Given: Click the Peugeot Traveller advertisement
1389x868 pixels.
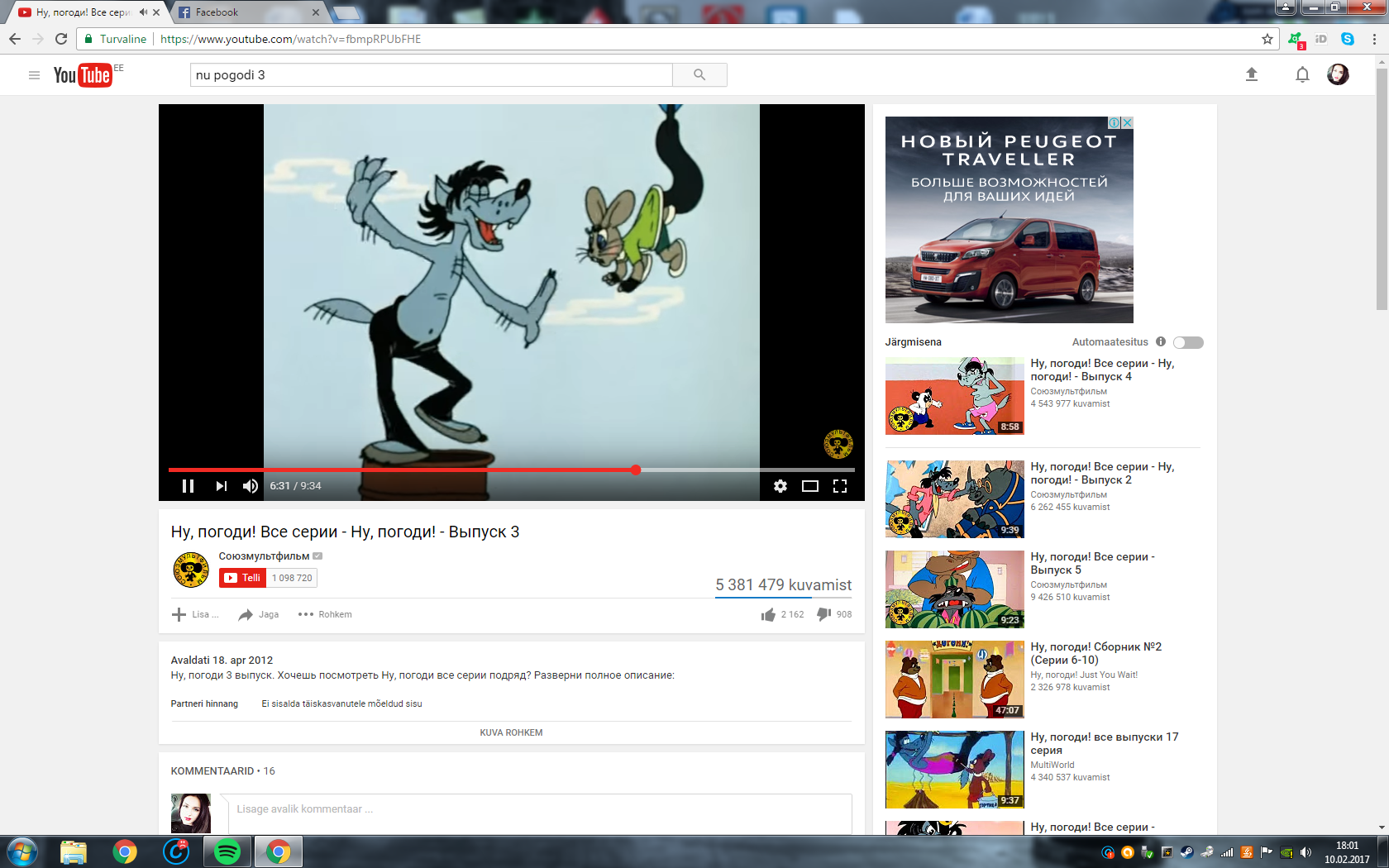Looking at the screenshot, I should click(x=1009, y=220).
